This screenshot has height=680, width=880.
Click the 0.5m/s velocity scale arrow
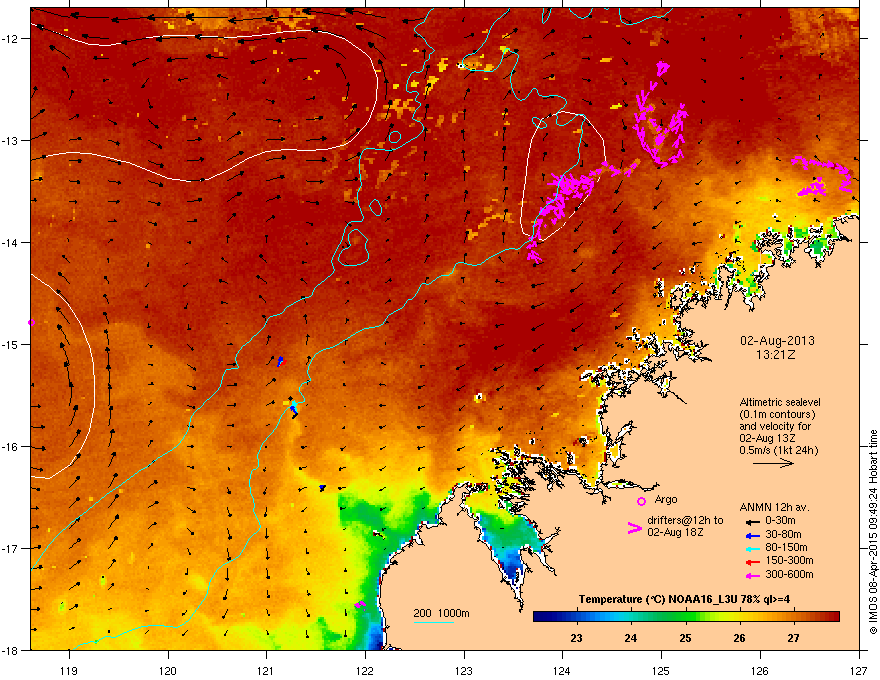click(x=773, y=463)
